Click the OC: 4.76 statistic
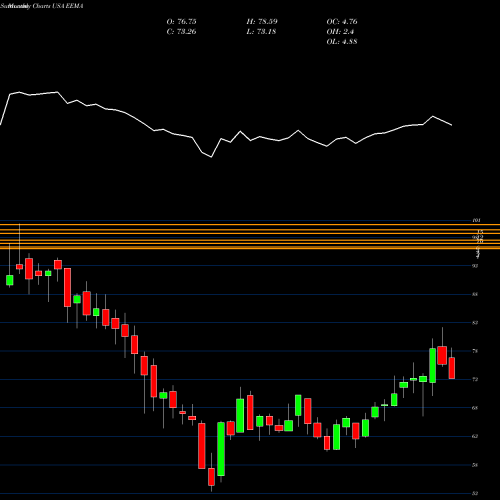This screenshot has width=500, height=500. (x=342, y=22)
